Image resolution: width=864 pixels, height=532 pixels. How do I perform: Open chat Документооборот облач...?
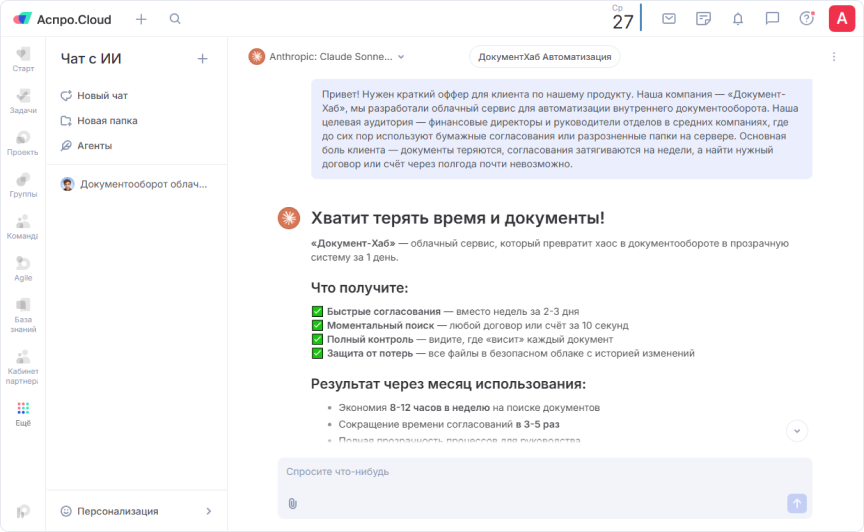coord(134,184)
